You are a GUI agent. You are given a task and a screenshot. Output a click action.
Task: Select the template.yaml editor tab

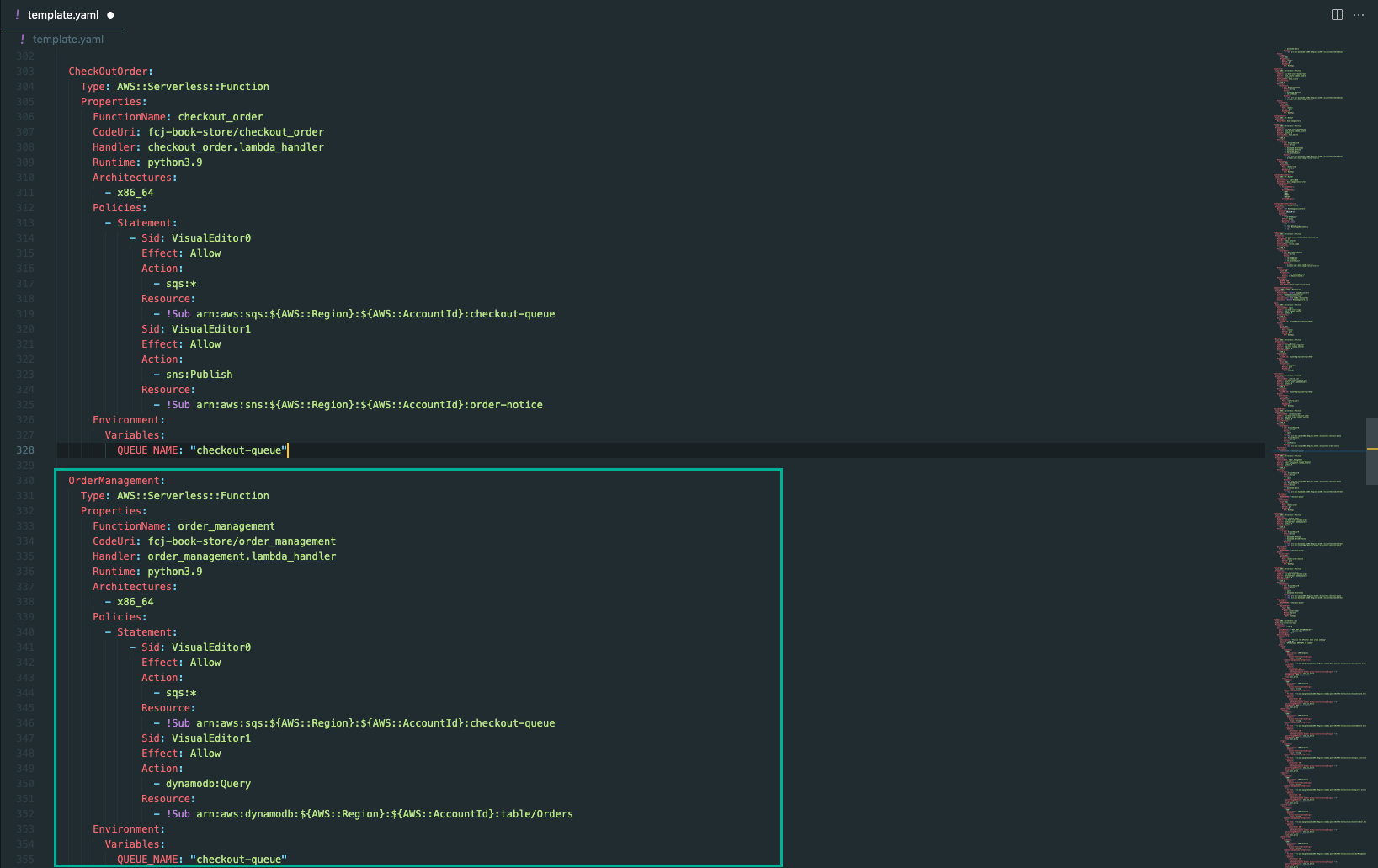click(x=61, y=14)
